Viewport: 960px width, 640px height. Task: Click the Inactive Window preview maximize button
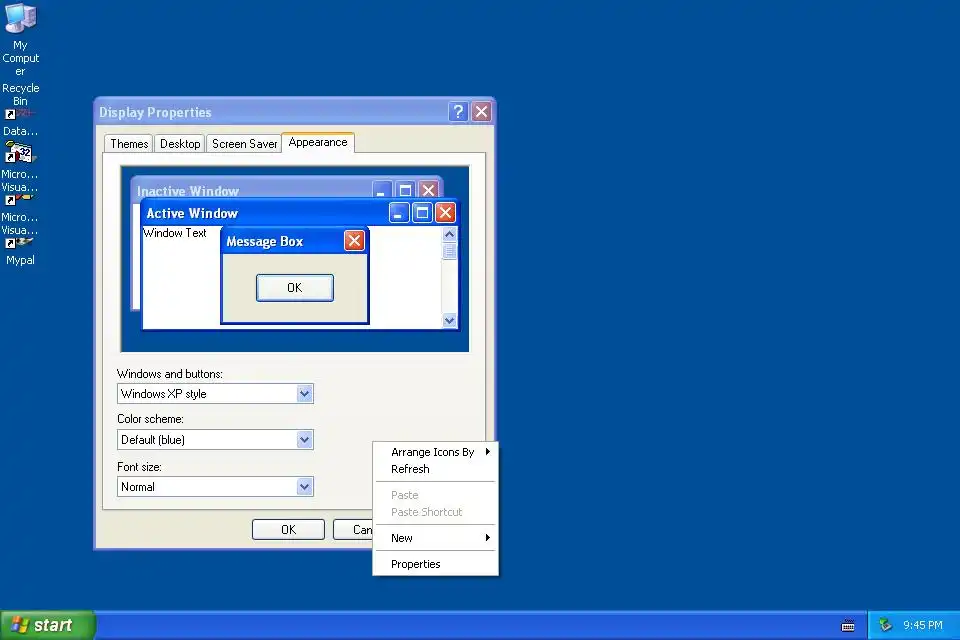(x=405, y=190)
